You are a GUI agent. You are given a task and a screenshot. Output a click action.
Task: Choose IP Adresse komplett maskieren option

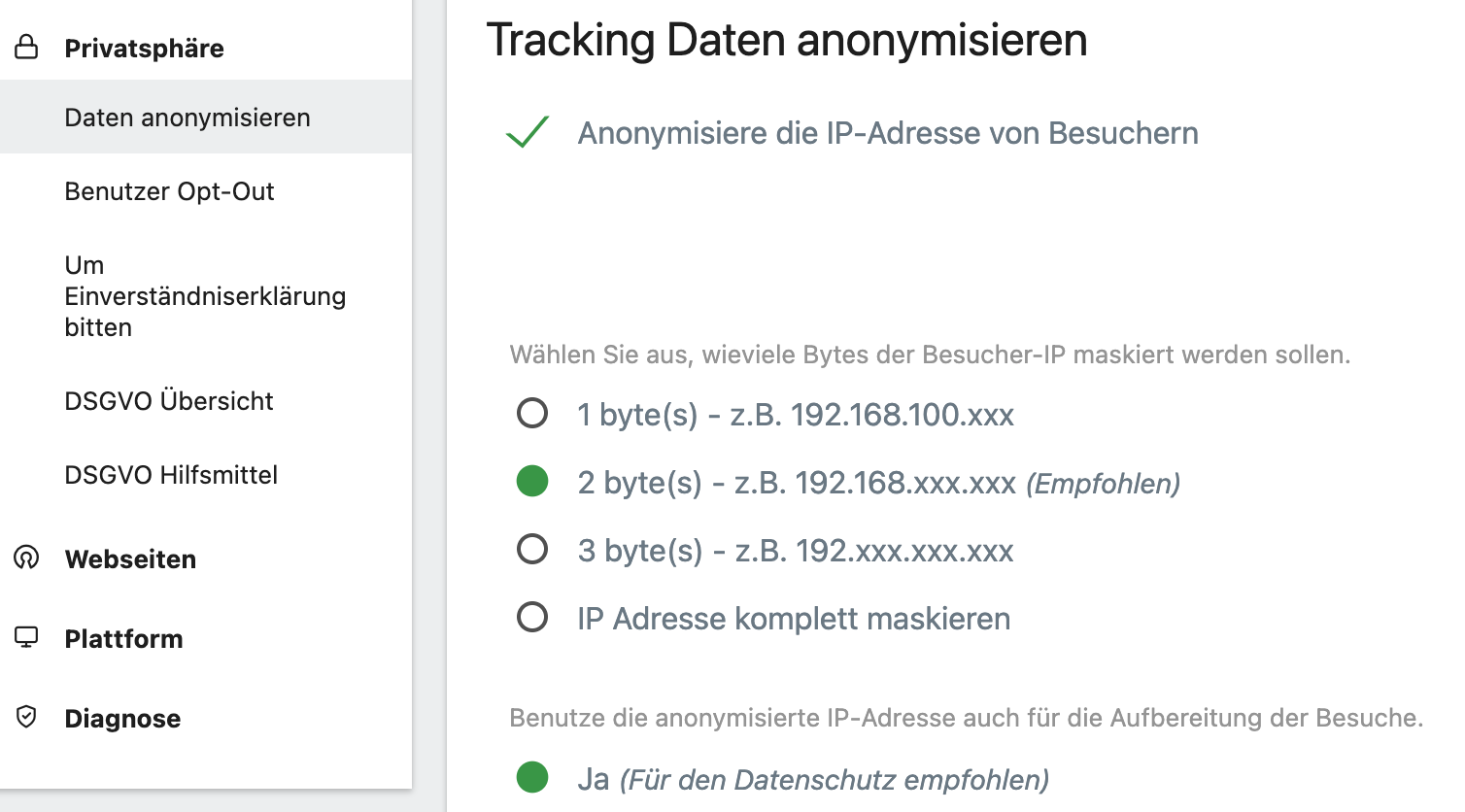(x=532, y=618)
